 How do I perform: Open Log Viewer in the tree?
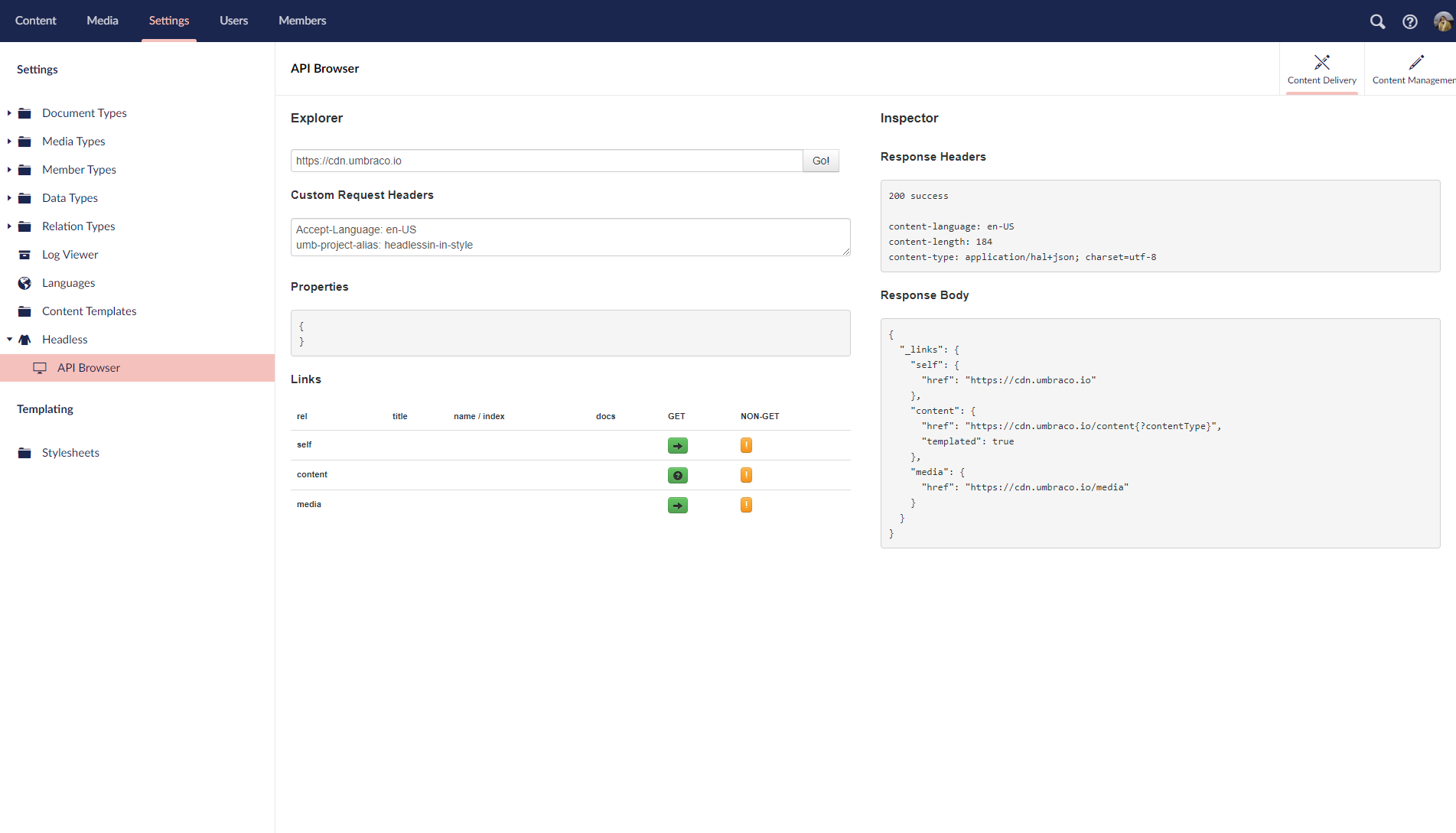coord(70,255)
